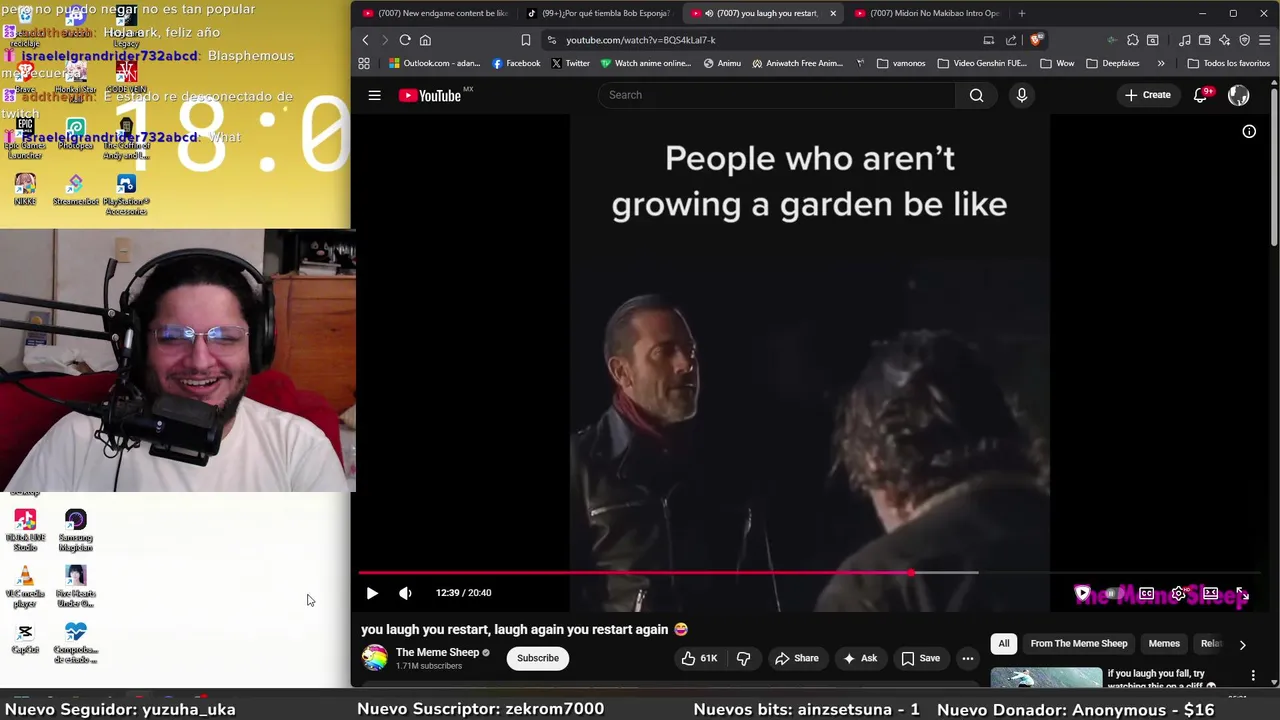This screenshot has height=720, width=1280.
Task: Open a new browser tab
Action: [x=1021, y=13]
